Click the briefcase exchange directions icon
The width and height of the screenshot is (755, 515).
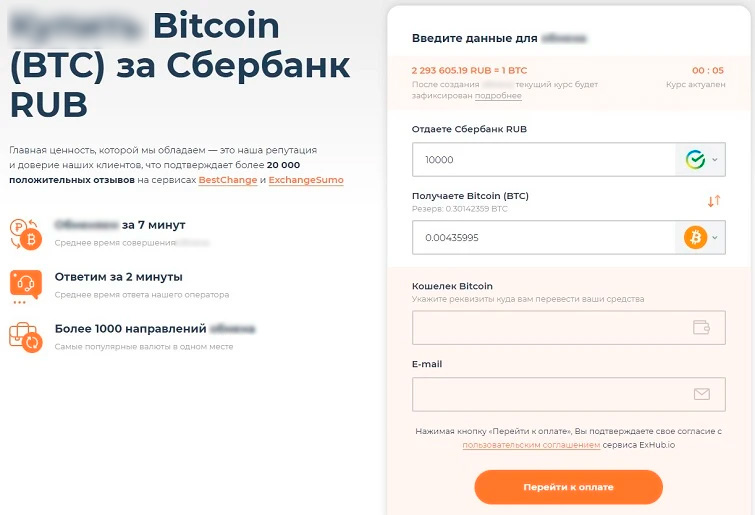click(25, 335)
